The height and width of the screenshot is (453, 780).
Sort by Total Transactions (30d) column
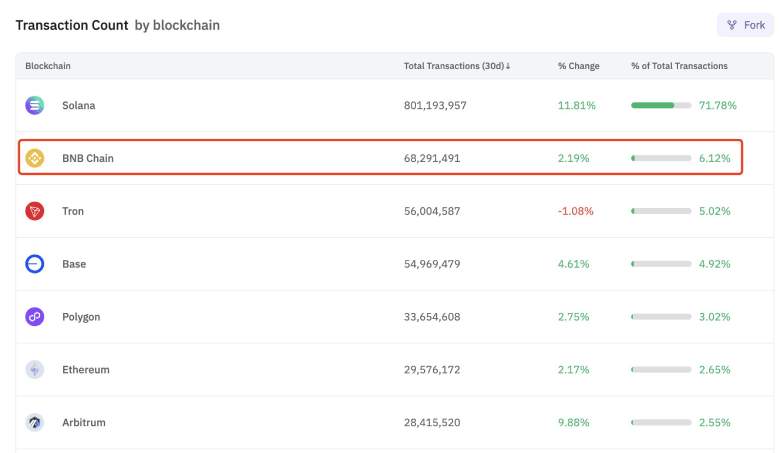tap(457, 66)
